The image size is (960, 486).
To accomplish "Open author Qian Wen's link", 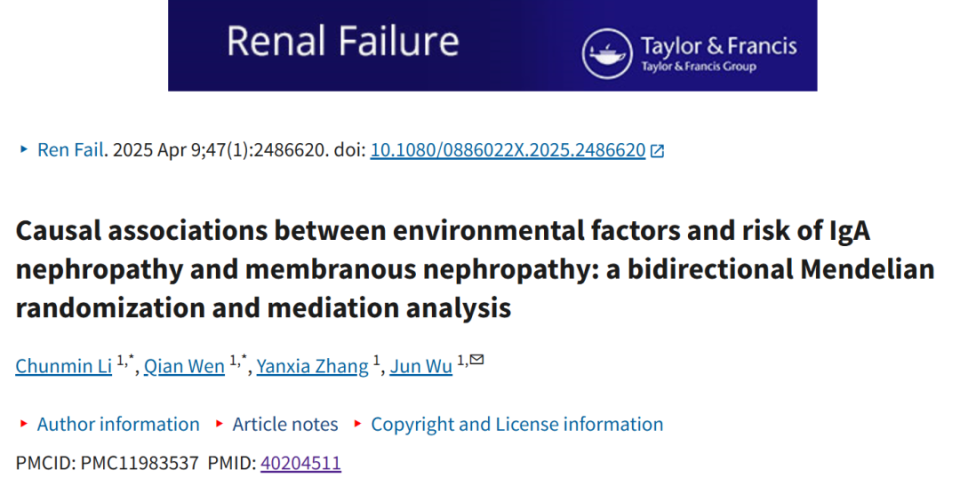I will (x=184, y=366).
